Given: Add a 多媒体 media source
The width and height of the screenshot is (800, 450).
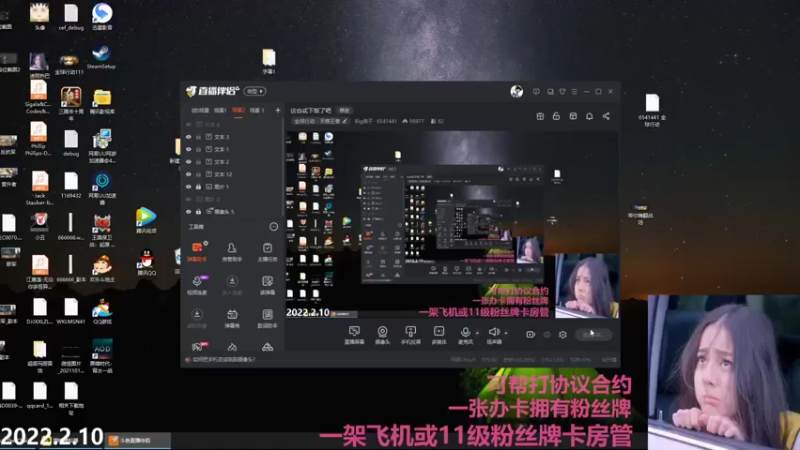Looking at the screenshot, I should 439,335.
